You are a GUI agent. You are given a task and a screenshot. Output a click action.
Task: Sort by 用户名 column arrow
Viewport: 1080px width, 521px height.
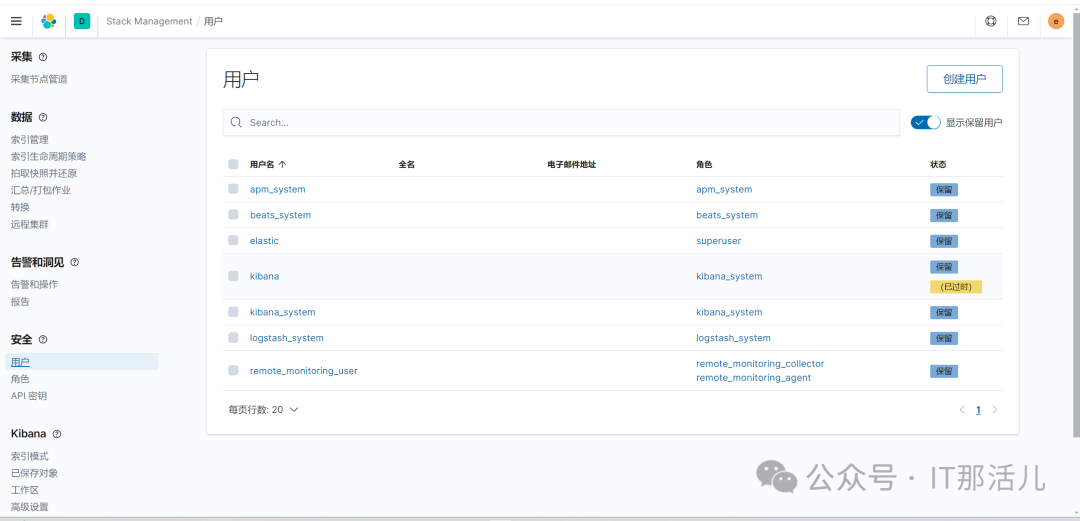pos(282,165)
